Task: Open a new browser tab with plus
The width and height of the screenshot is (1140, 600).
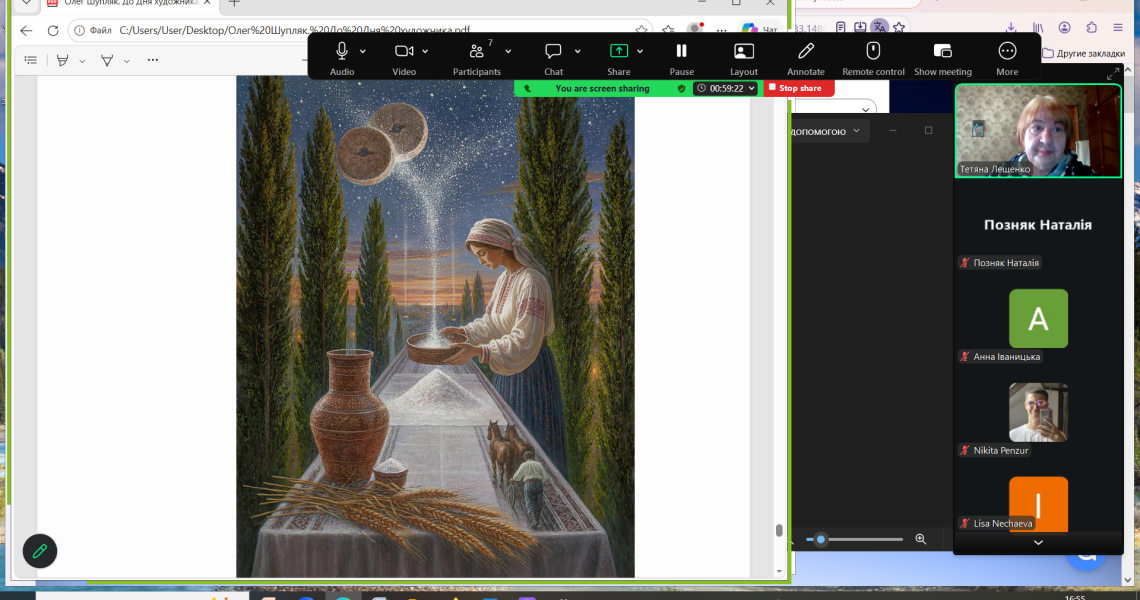Action: 234,4
